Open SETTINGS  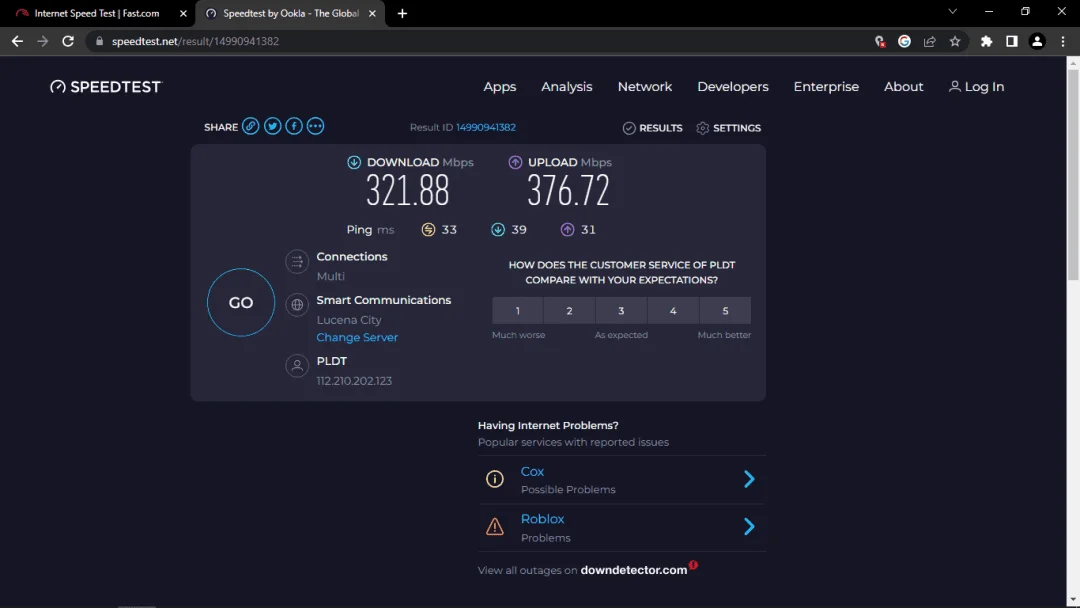click(728, 128)
